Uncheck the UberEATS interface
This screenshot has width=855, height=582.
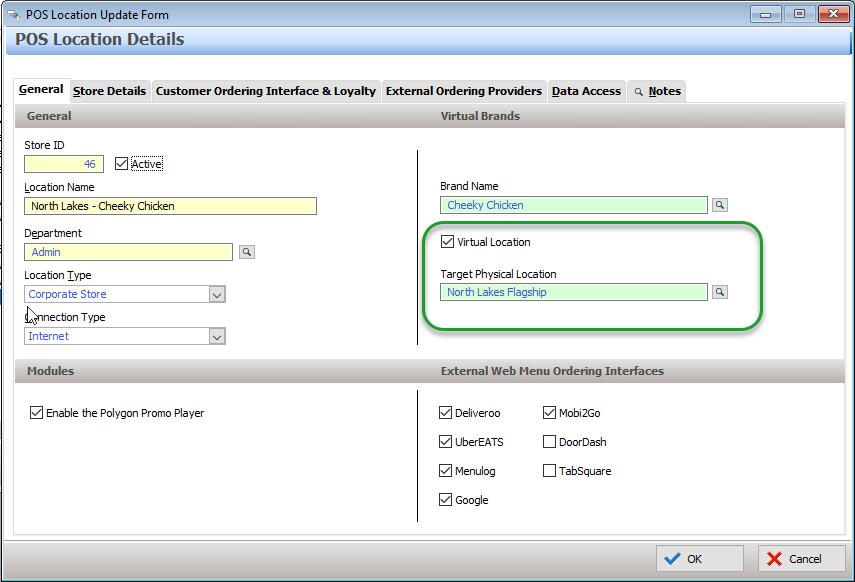tap(446, 442)
